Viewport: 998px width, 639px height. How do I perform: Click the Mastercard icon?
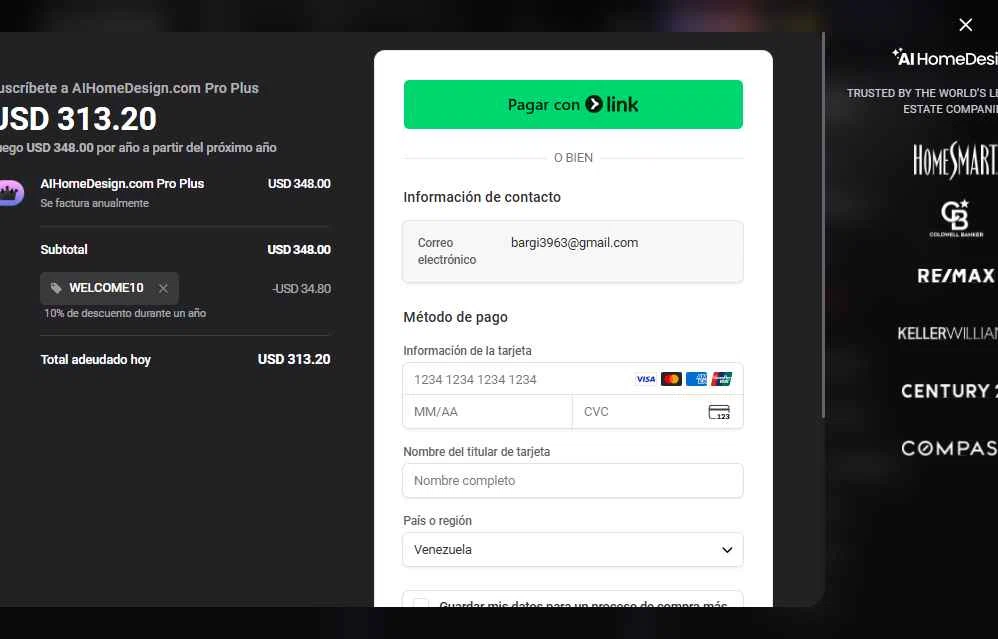click(671, 379)
